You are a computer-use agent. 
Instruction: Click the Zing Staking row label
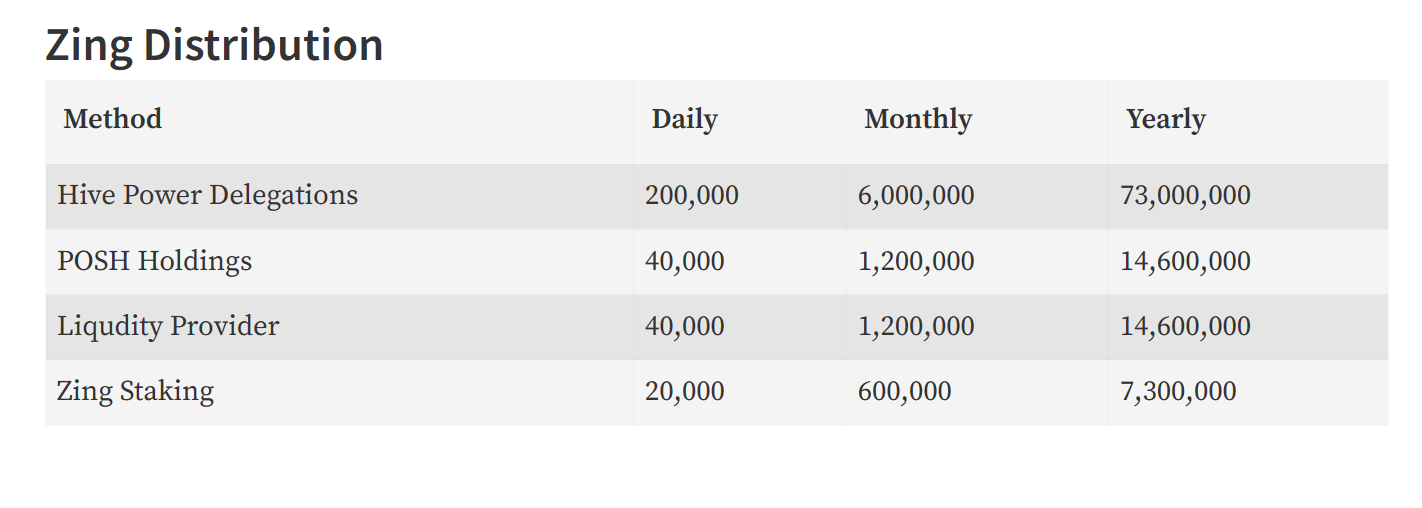136,391
